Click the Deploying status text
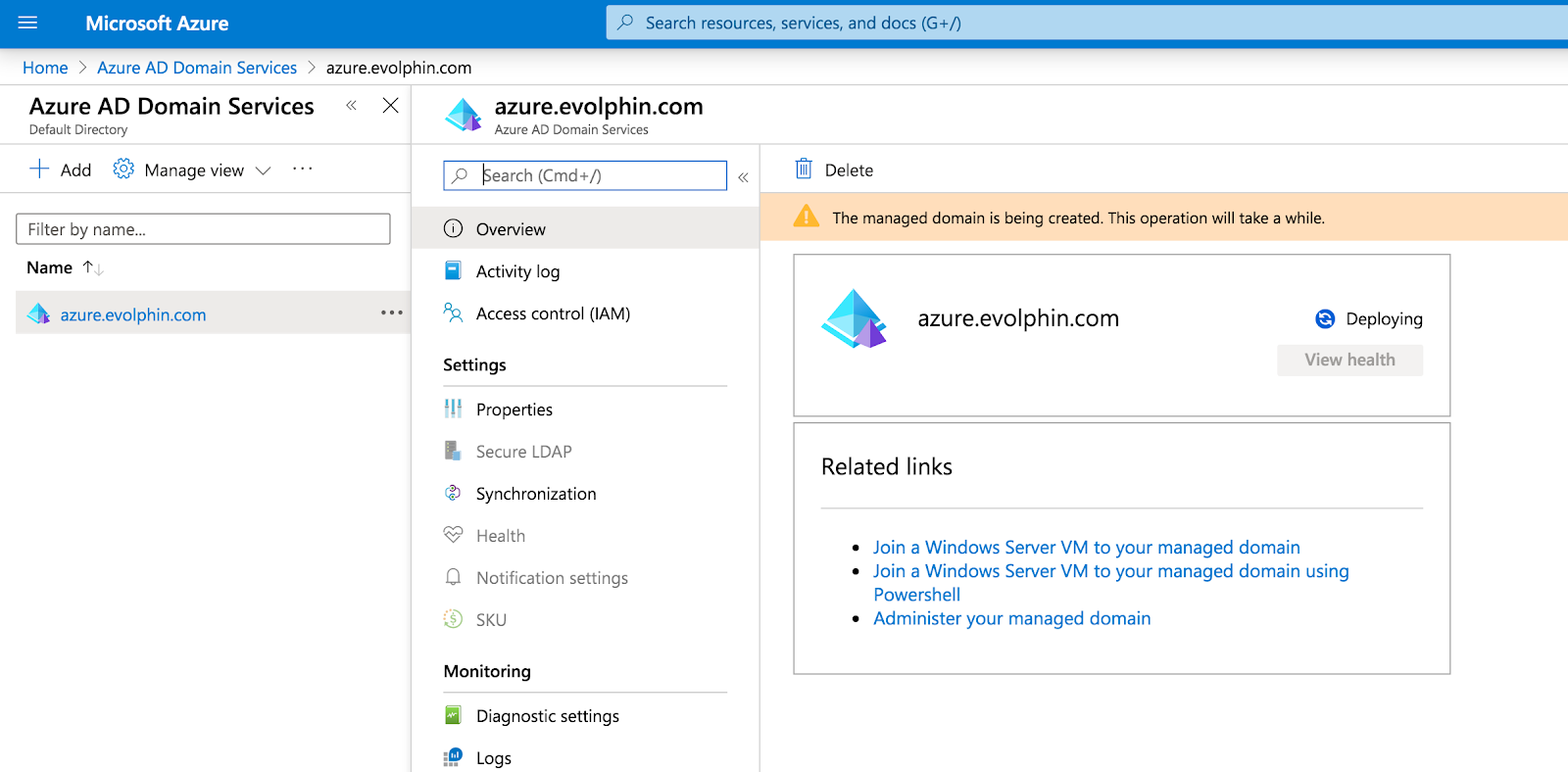1568x772 pixels. click(x=1384, y=319)
